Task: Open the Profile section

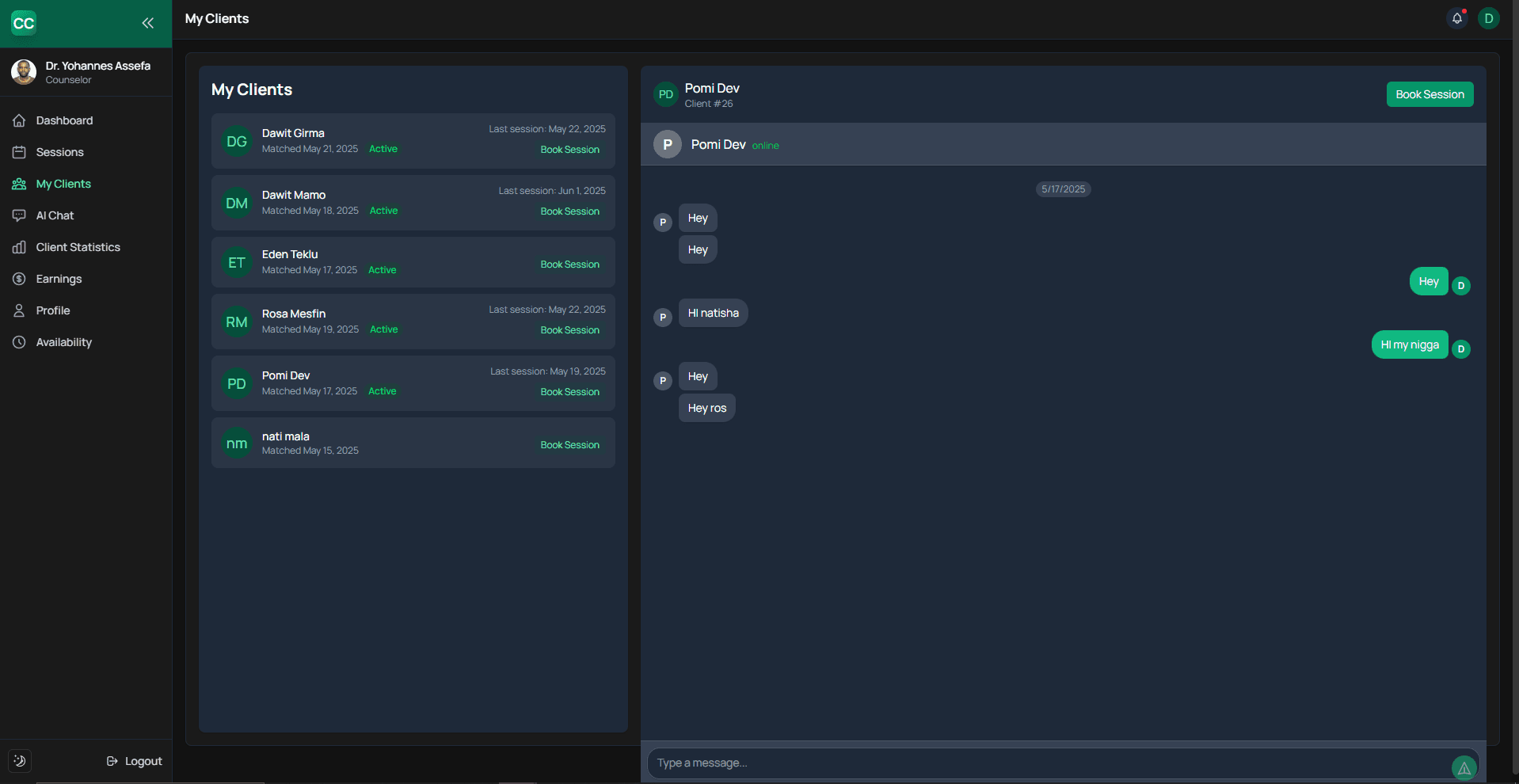Action: click(x=52, y=310)
